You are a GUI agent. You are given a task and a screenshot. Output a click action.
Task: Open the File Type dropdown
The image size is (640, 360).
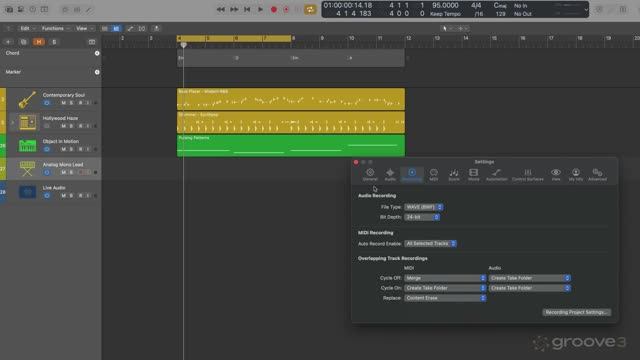424,207
